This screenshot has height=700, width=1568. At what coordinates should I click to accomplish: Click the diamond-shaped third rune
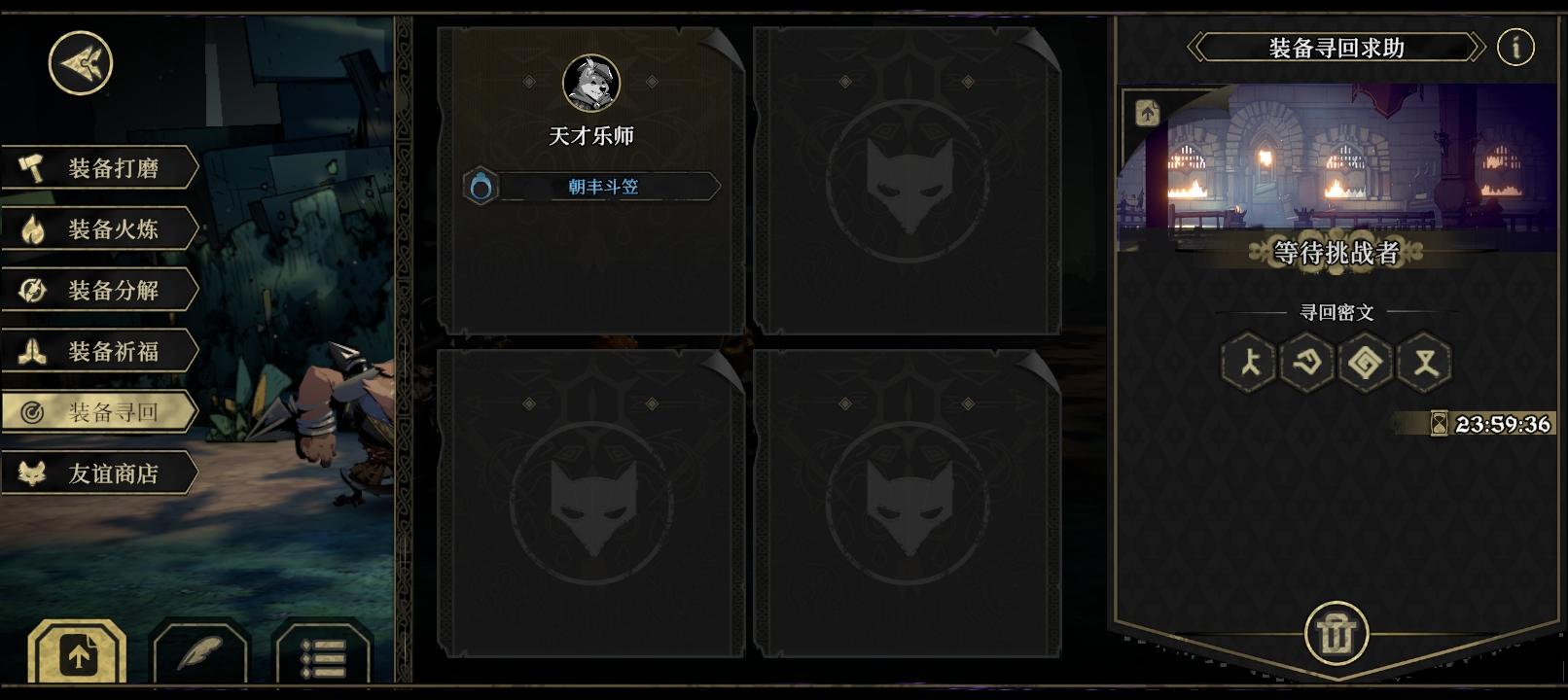[x=1366, y=363]
